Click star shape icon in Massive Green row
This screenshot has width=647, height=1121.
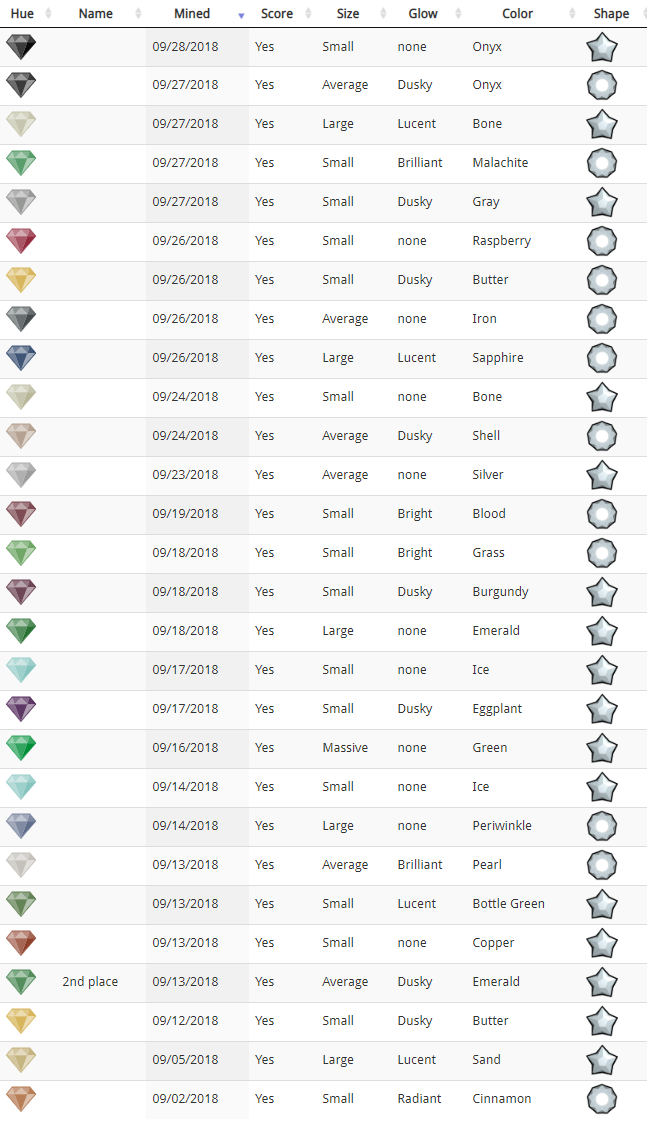point(602,748)
